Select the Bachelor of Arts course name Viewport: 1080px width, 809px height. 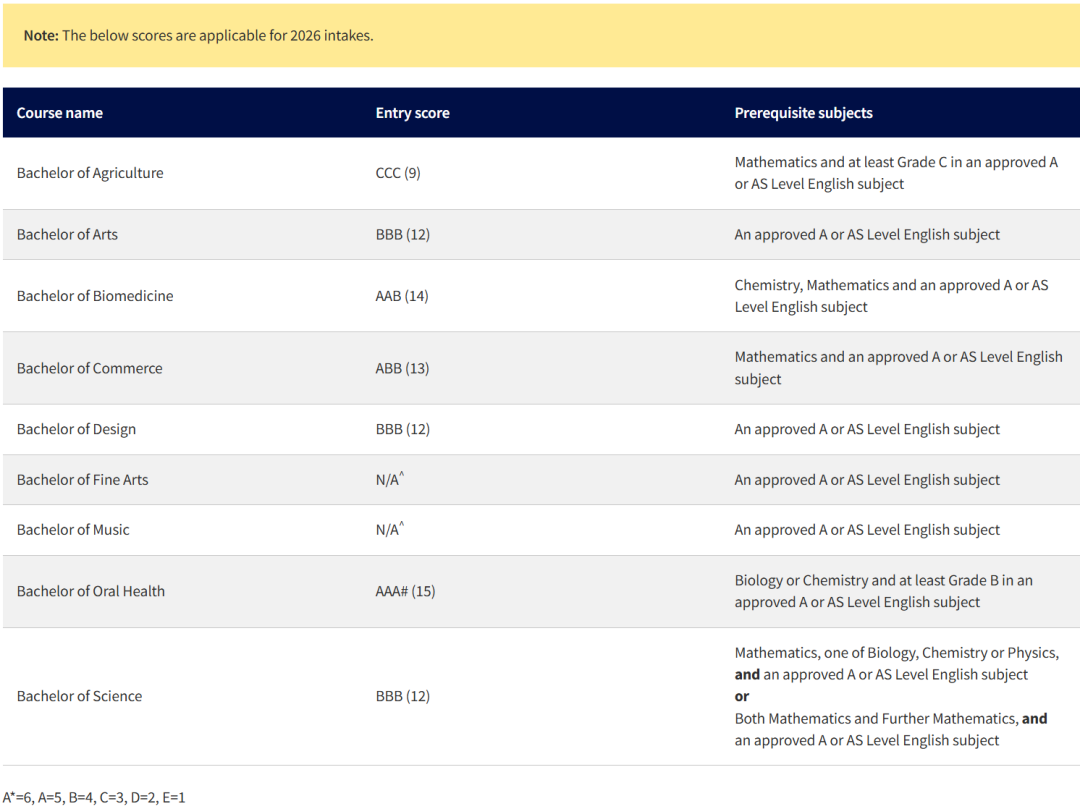(67, 235)
